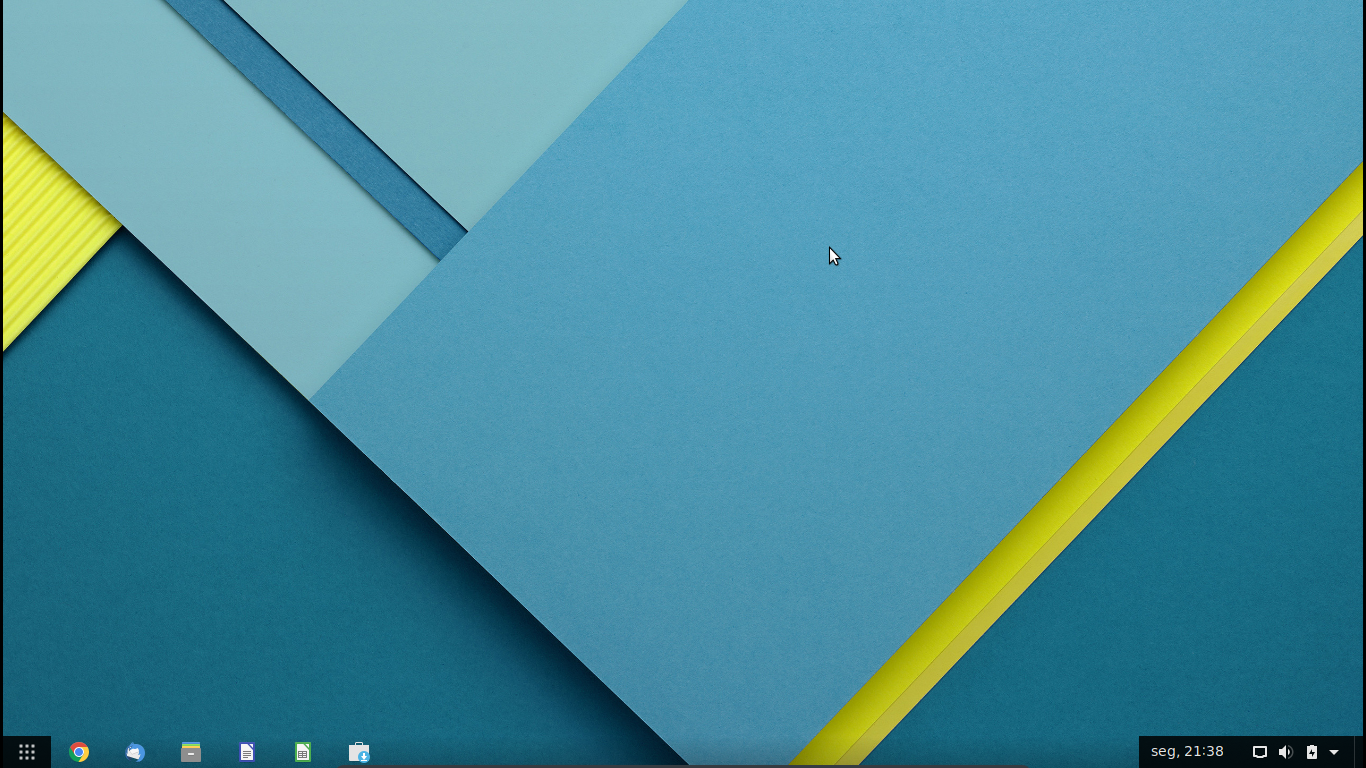This screenshot has height=768, width=1366.
Task: Launch LibreOffice Writer
Action: point(246,751)
